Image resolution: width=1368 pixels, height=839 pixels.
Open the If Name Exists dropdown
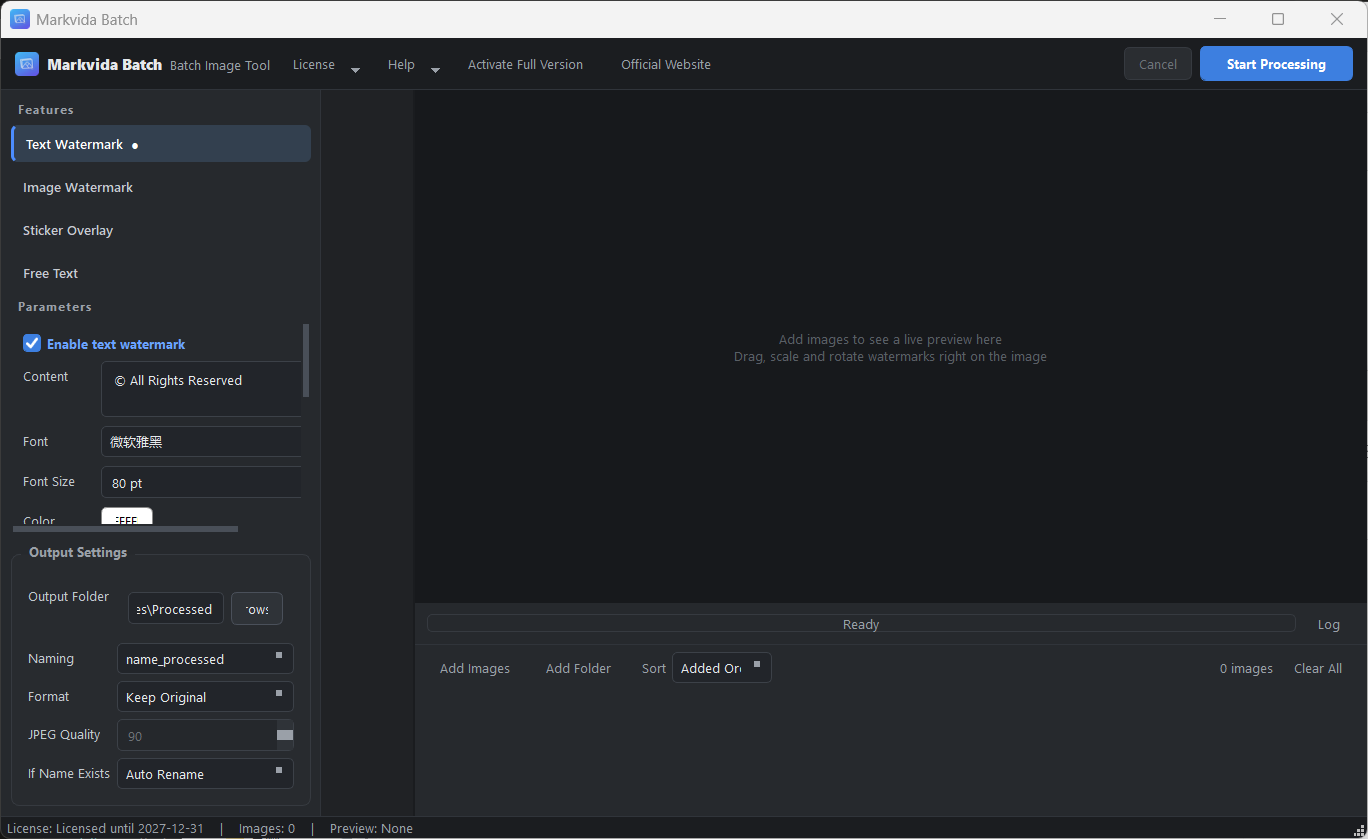pos(205,774)
